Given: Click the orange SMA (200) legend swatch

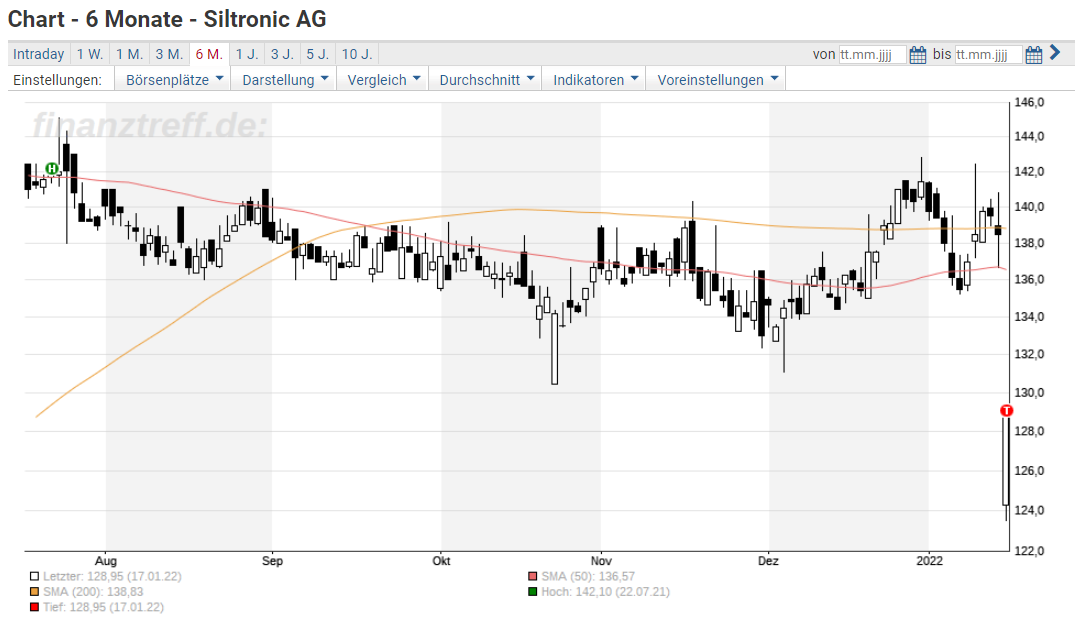Looking at the screenshot, I should tap(35, 592).
